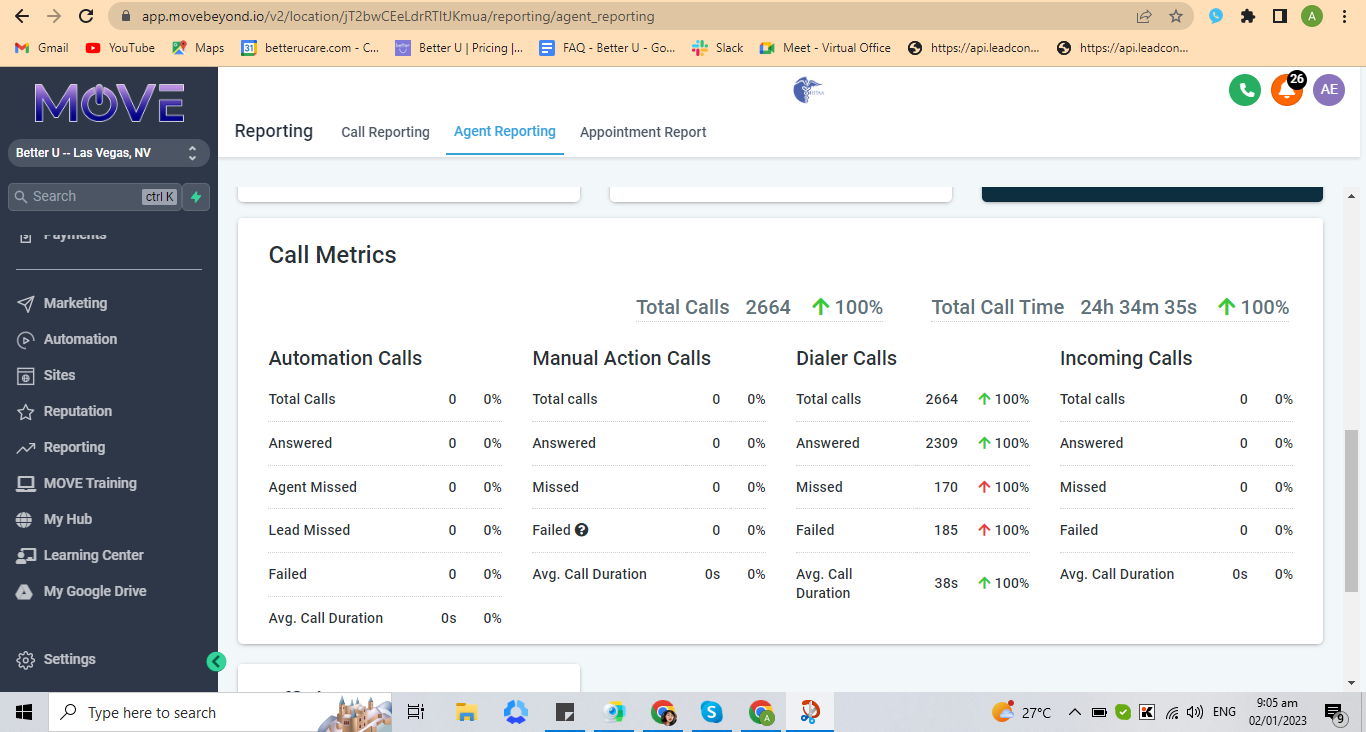Switch to the Call Reporting tab
Screen dimensions: 1366x732
point(385,132)
